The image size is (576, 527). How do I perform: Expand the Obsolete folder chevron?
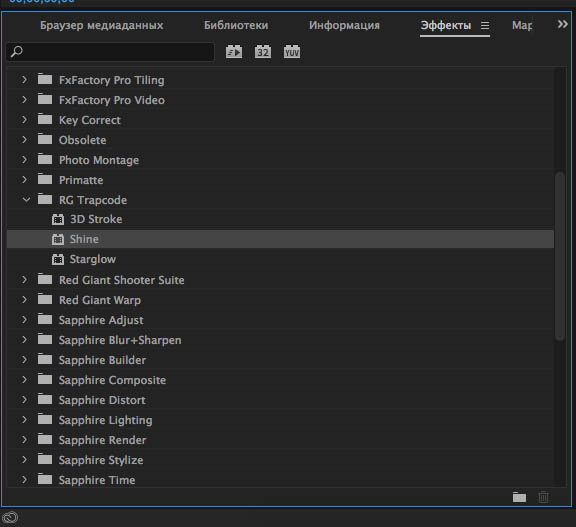[x=24, y=140]
